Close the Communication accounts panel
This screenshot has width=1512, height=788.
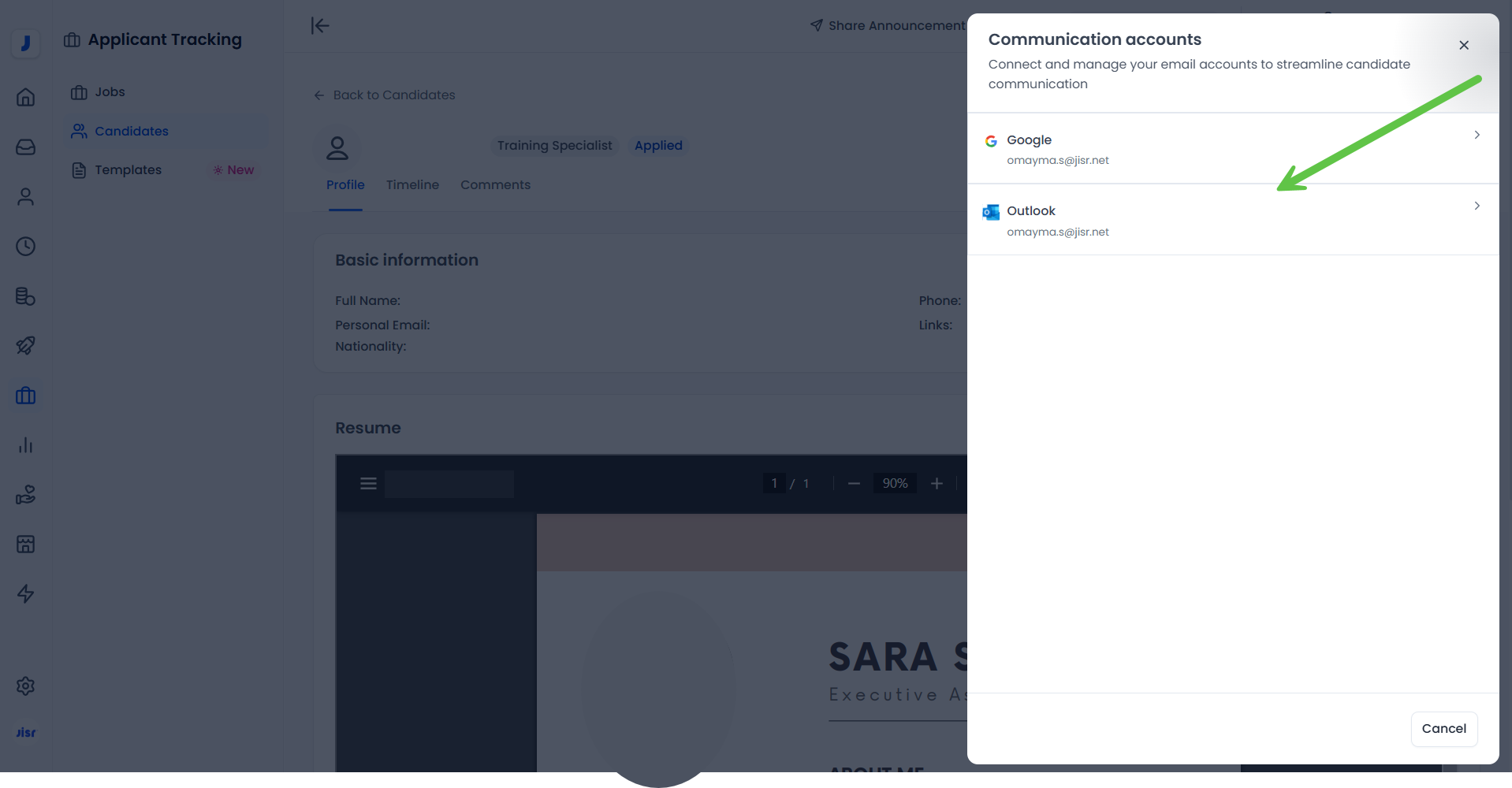[x=1464, y=45]
